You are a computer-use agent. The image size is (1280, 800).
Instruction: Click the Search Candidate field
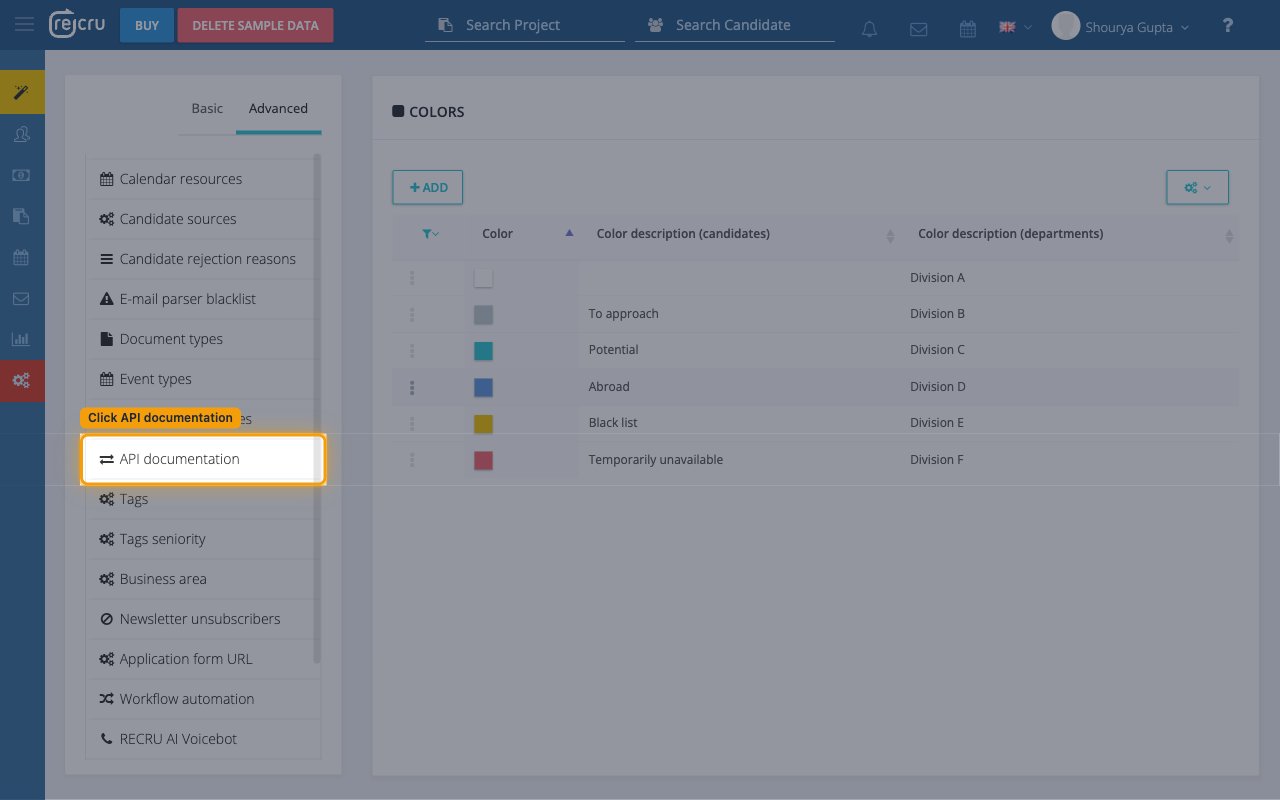click(x=735, y=25)
